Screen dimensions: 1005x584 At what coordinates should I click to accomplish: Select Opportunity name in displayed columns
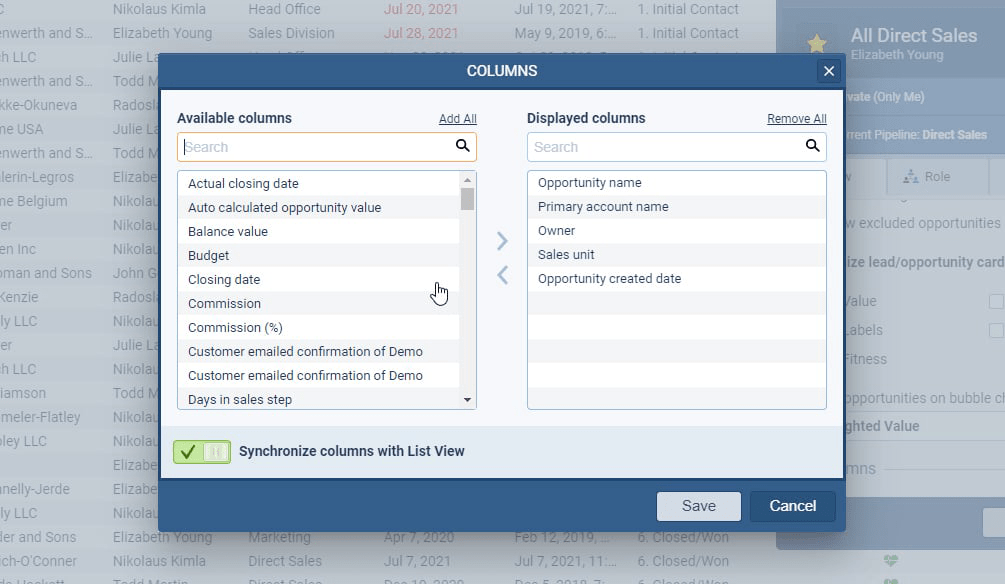click(589, 183)
